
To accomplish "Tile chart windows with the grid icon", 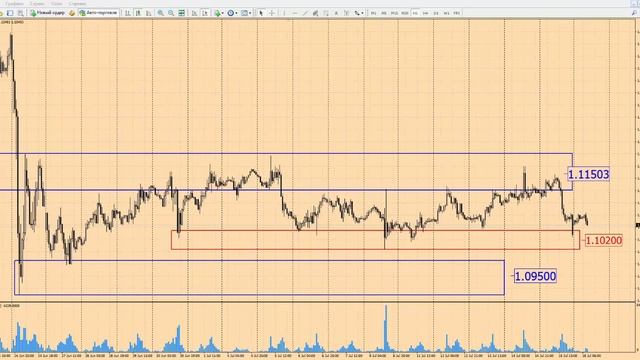I will click(x=181, y=13).
